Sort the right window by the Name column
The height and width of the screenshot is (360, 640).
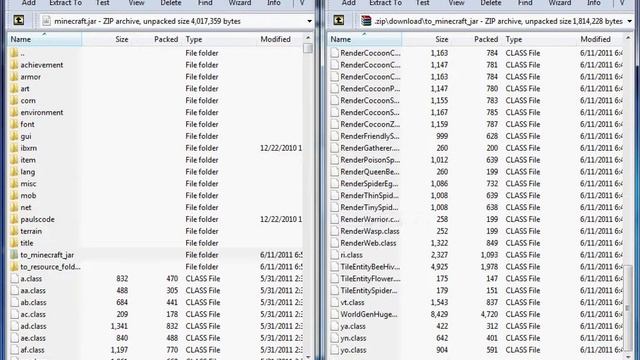(364, 39)
